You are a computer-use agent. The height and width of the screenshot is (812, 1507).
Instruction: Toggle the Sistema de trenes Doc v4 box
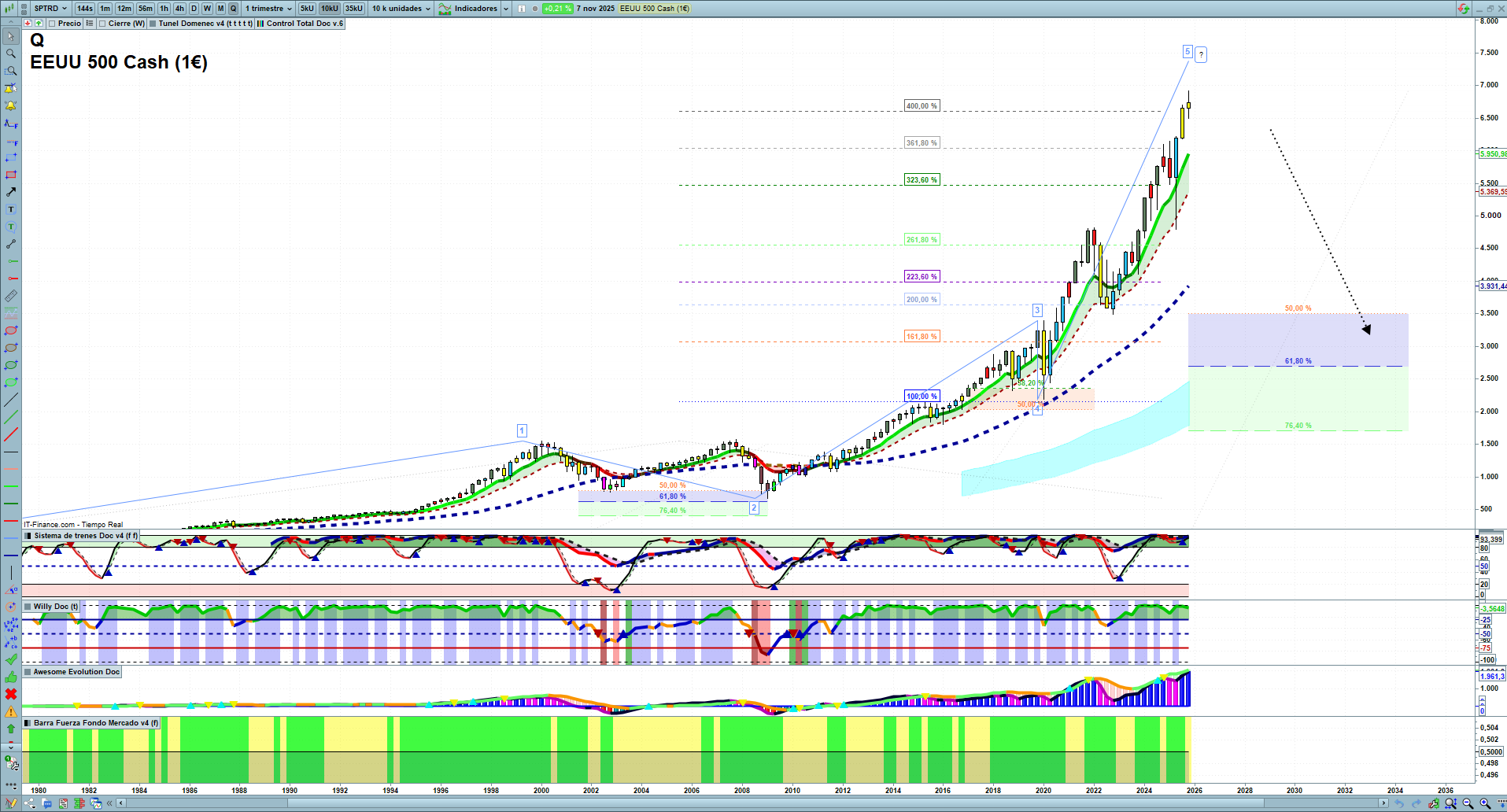click(x=28, y=536)
